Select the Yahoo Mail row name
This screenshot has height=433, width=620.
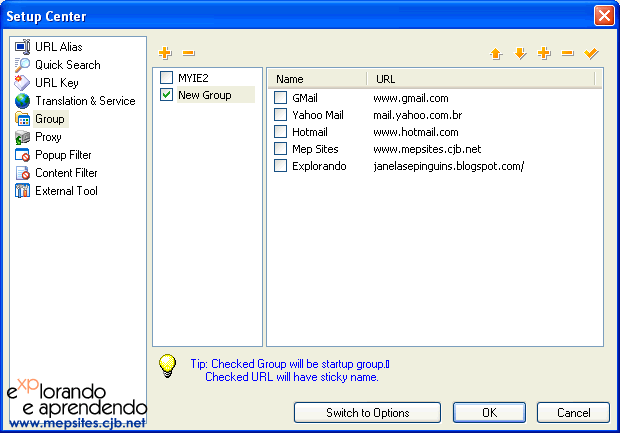[x=318, y=115]
